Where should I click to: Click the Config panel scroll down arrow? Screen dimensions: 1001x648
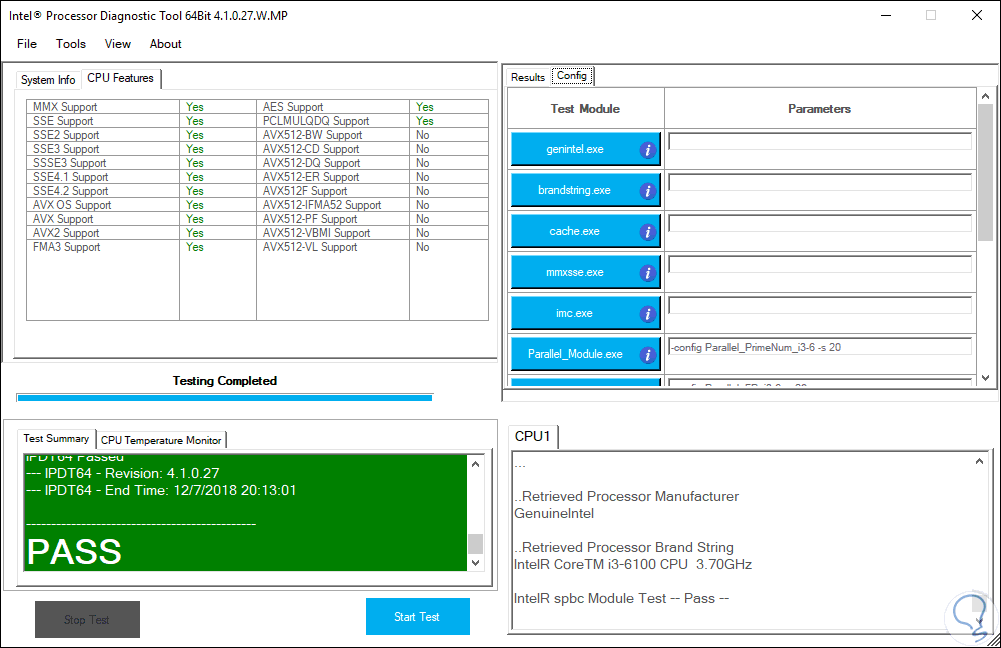985,378
